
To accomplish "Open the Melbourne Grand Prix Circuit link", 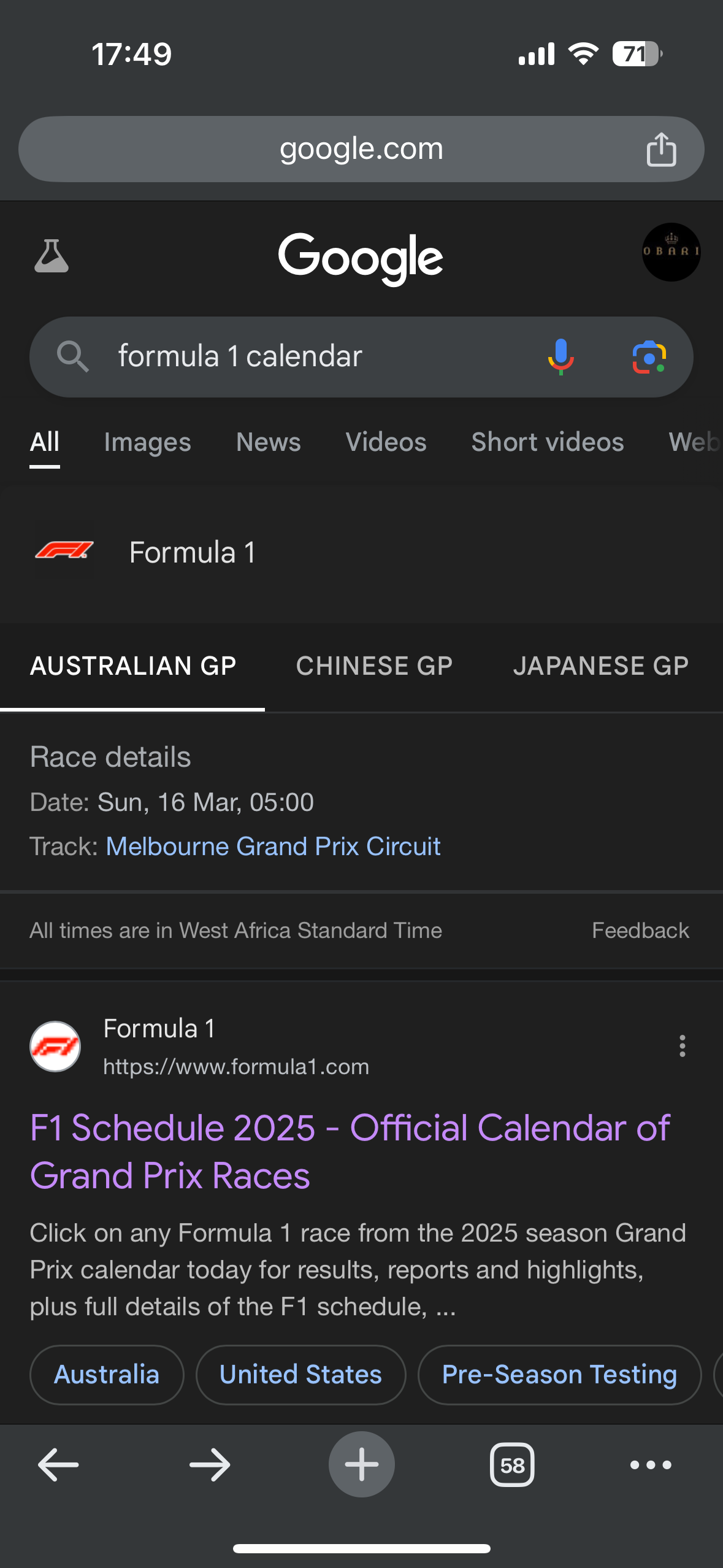I will point(273,847).
